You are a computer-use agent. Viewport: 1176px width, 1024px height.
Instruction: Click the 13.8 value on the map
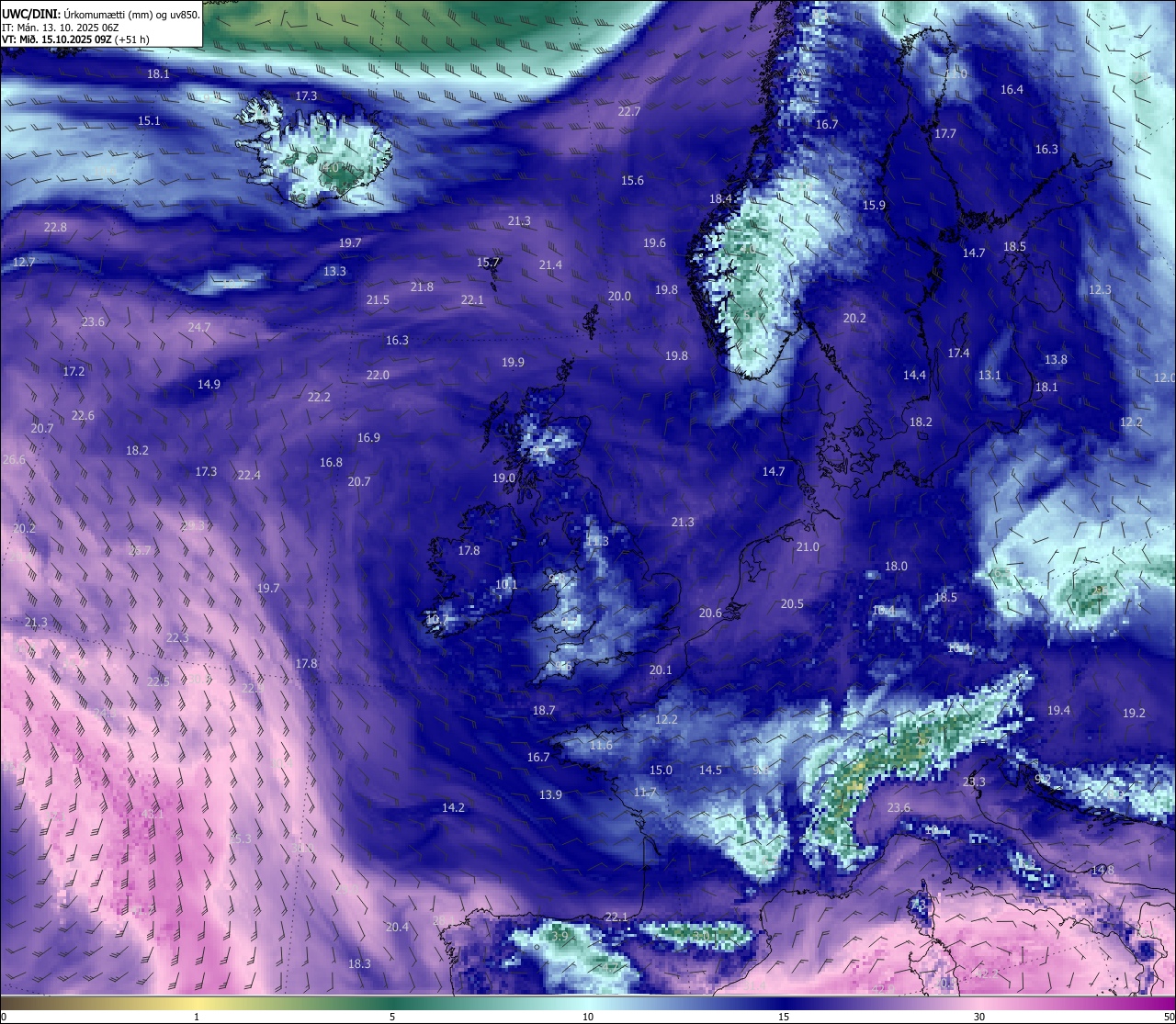1056,360
